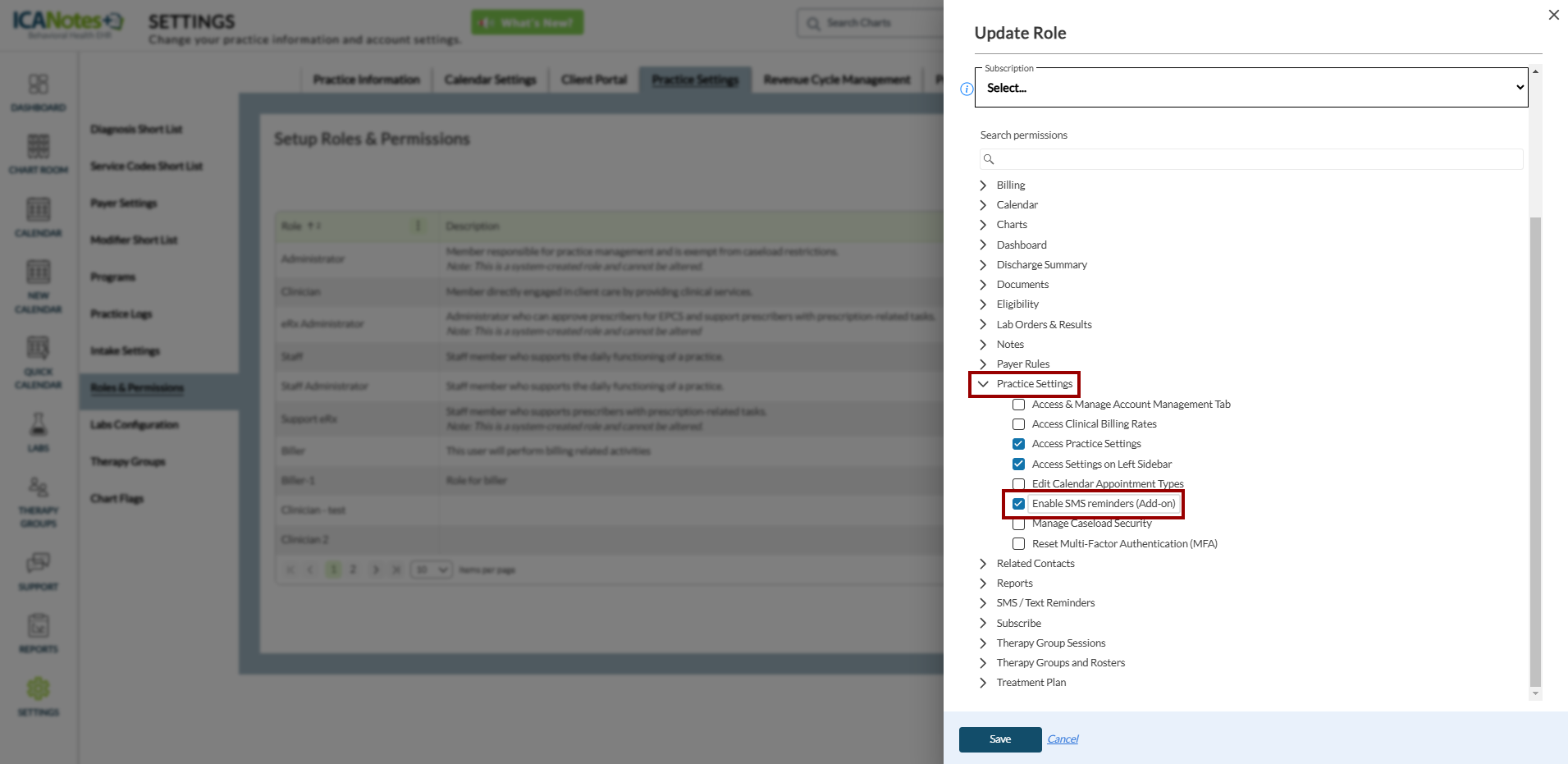Expand the Documents permissions group

983,285
